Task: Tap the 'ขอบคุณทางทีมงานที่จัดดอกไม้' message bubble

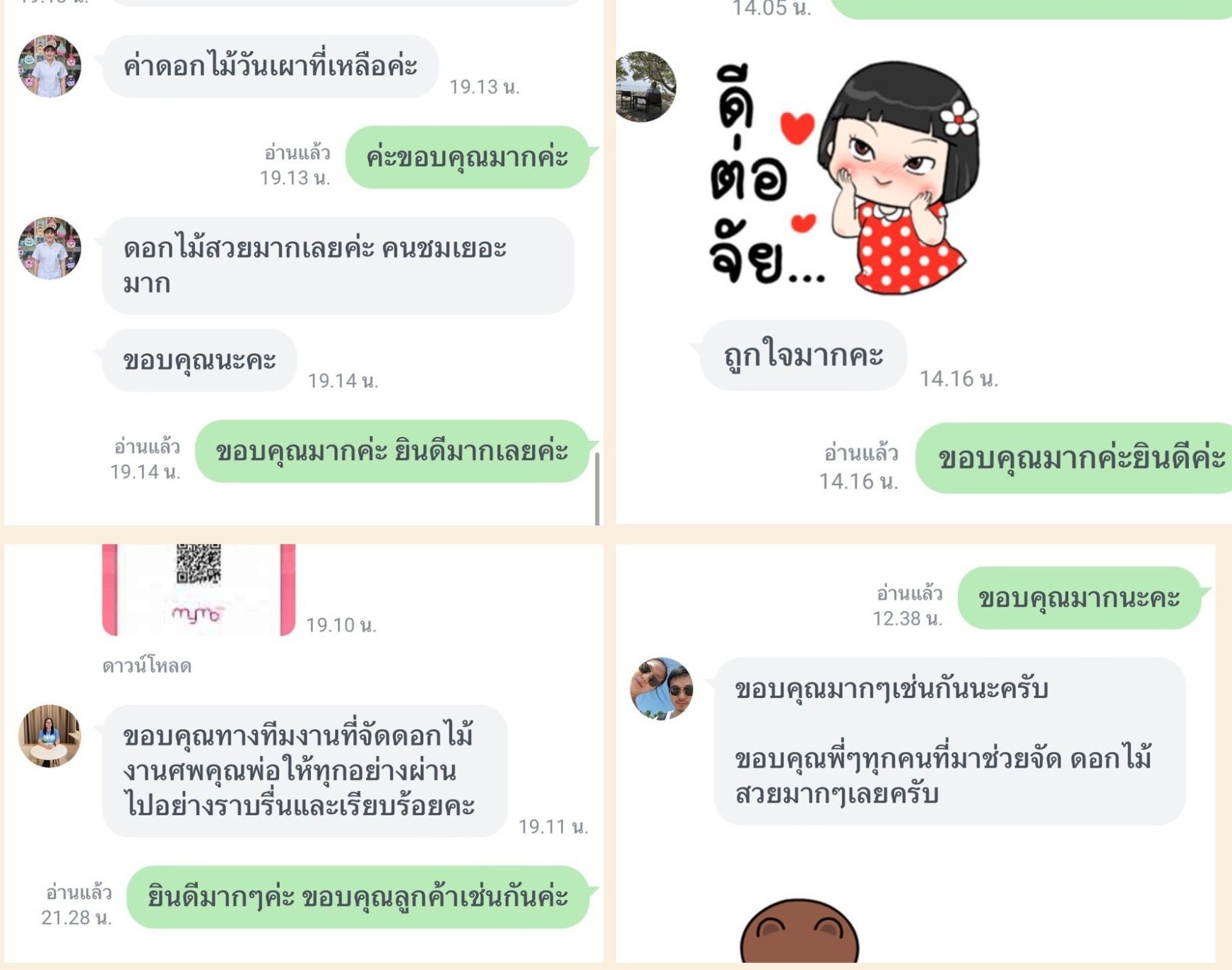Action: click(x=304, y=771)
